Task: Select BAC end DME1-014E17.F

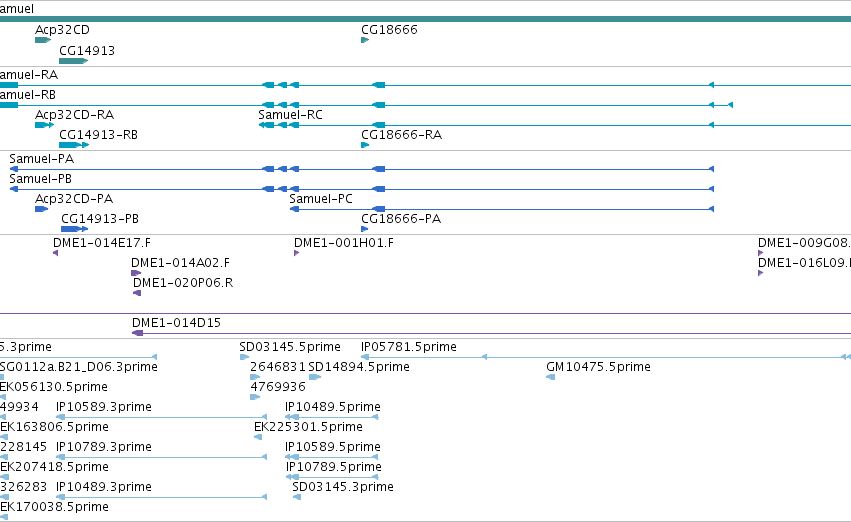Action: [102, 243]
